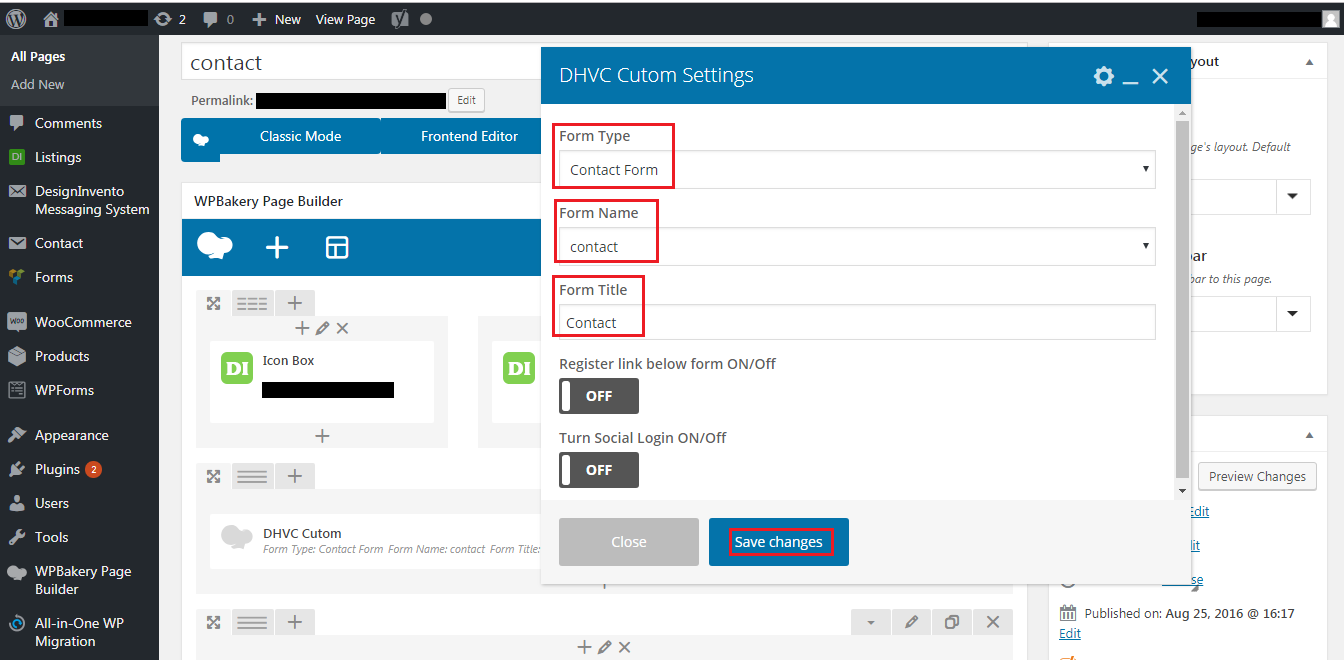Screen dimensions: 1344x660
Task: Open the updates icon showing 2
Action: pos(163,19)
